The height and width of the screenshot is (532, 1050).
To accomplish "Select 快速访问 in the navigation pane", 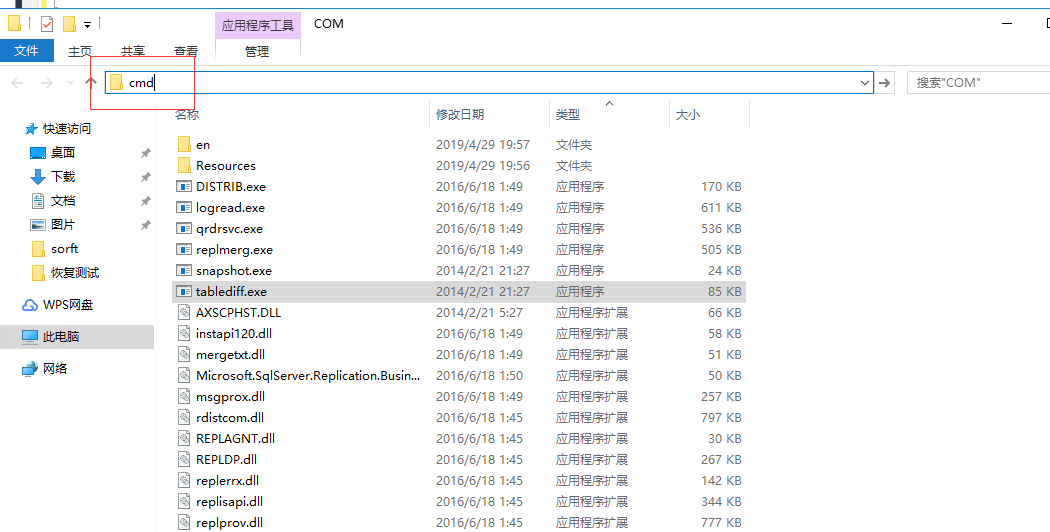I will pos(66,129).
